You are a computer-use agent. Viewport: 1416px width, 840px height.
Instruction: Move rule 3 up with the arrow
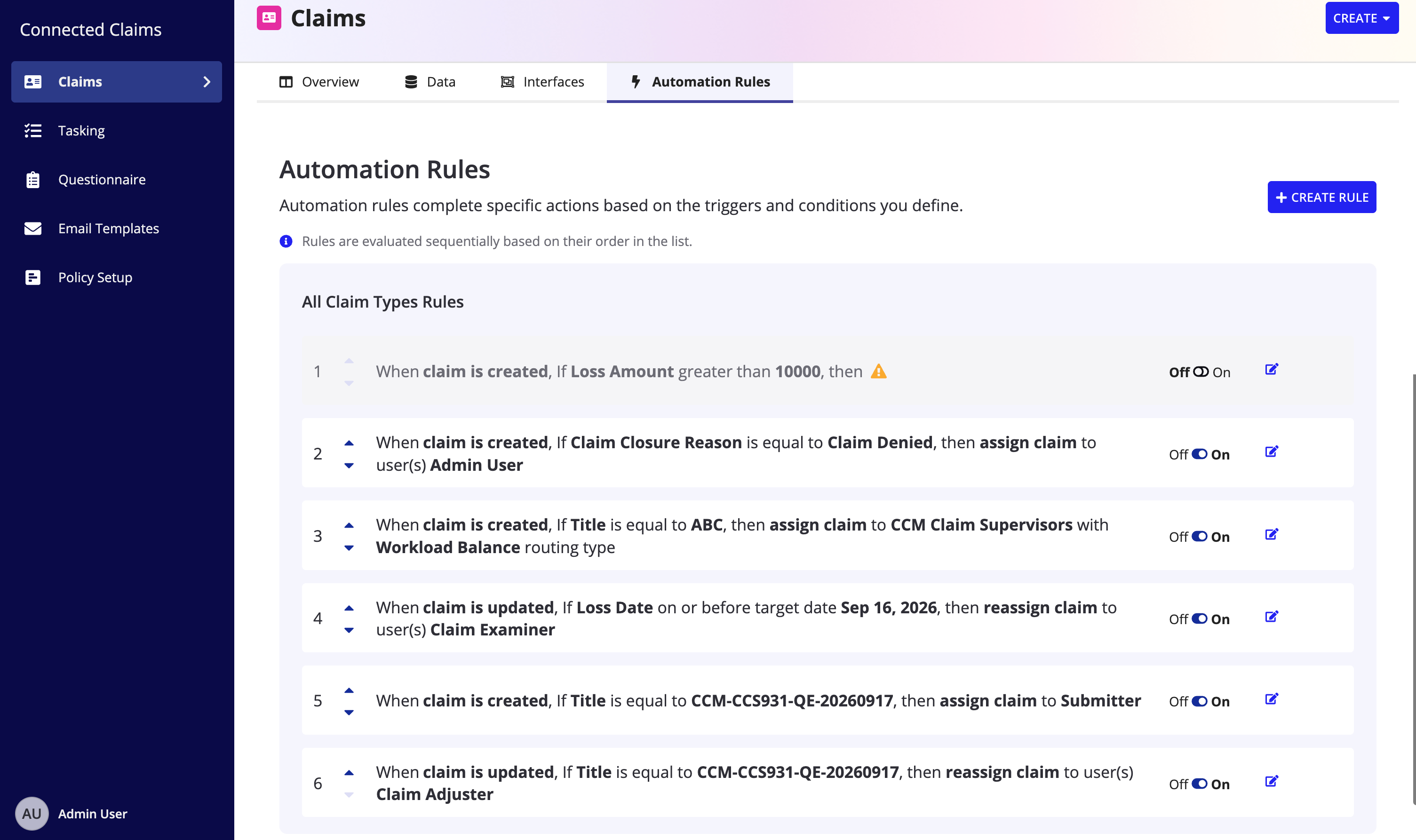point(349,525)
